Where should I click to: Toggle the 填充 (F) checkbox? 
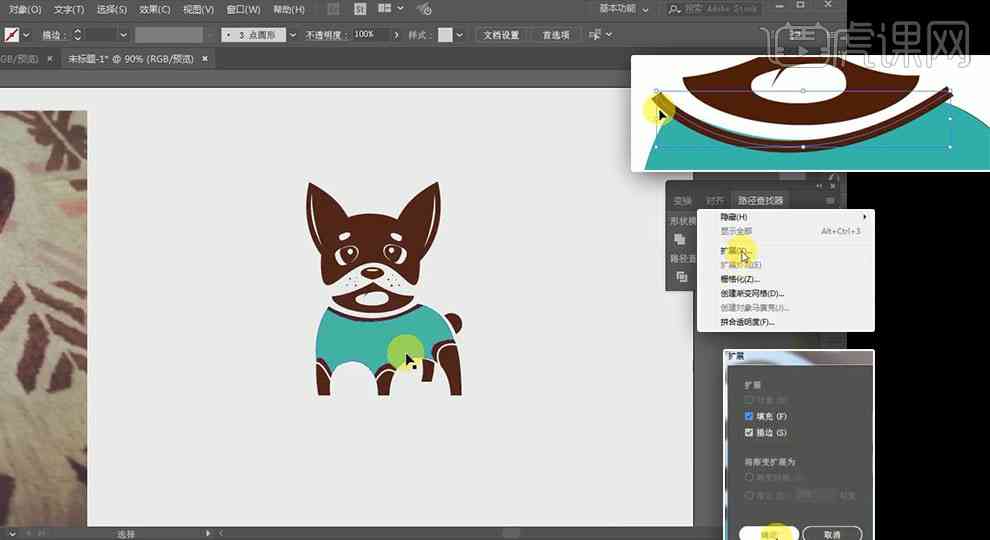click(x=749, y=416)
